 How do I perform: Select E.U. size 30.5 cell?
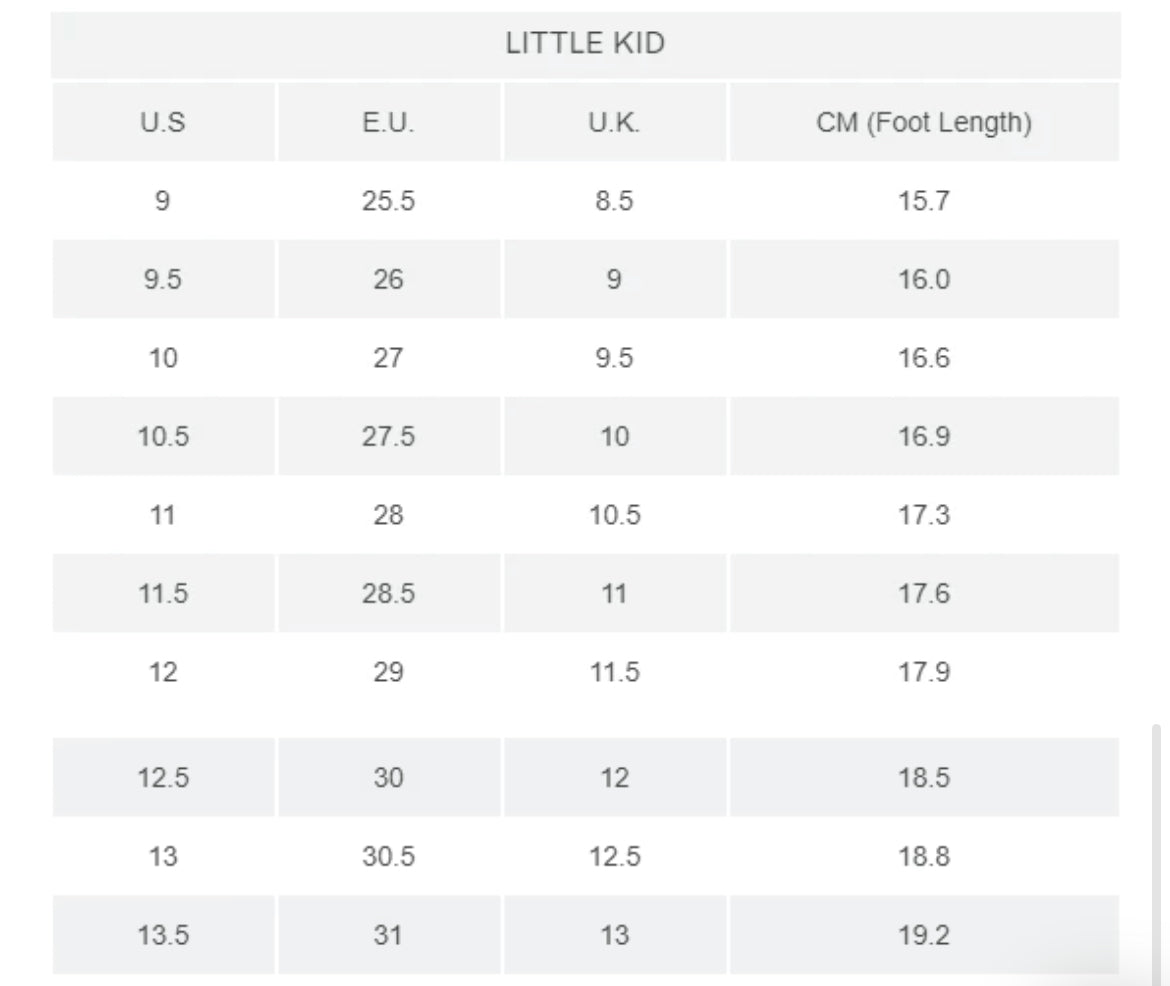388,856
